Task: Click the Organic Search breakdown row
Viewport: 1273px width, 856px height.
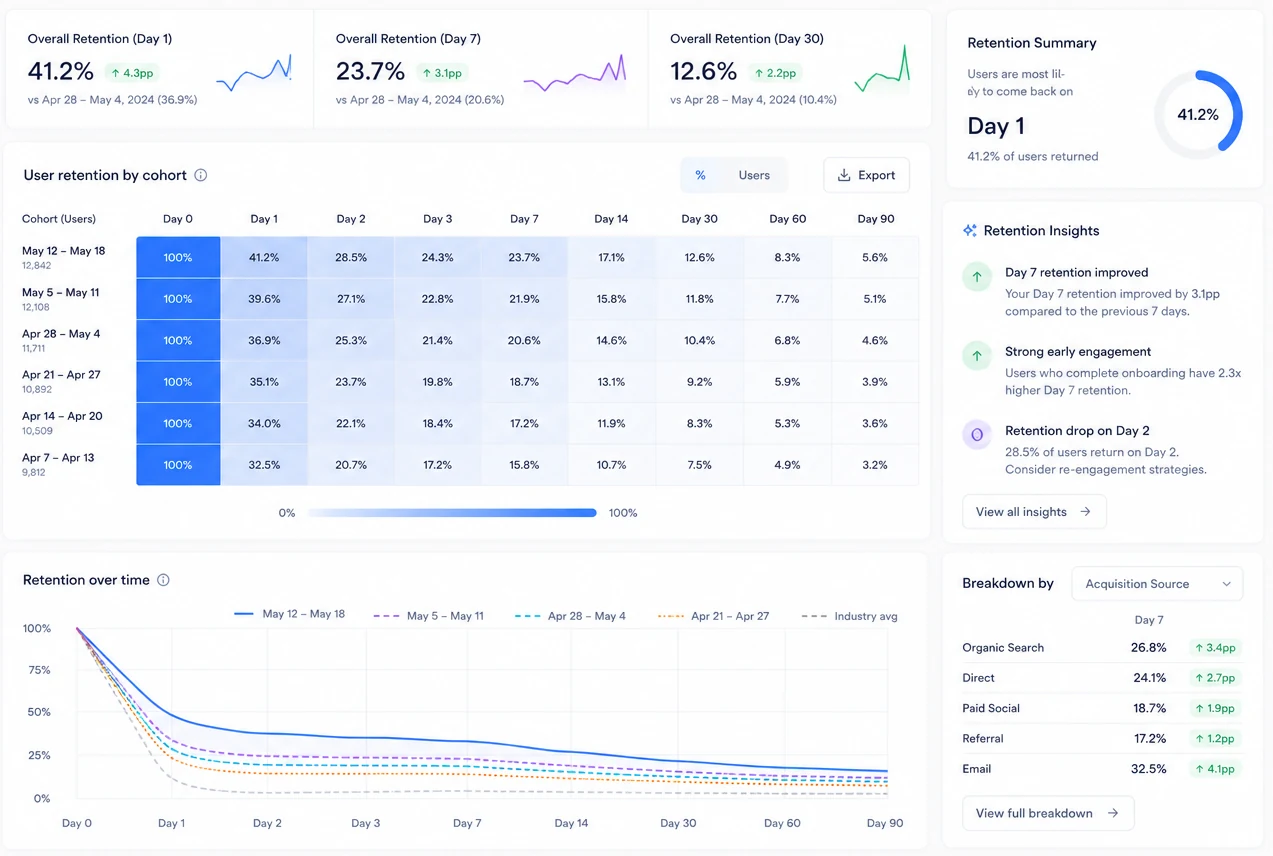Action: pos(1102,648)
